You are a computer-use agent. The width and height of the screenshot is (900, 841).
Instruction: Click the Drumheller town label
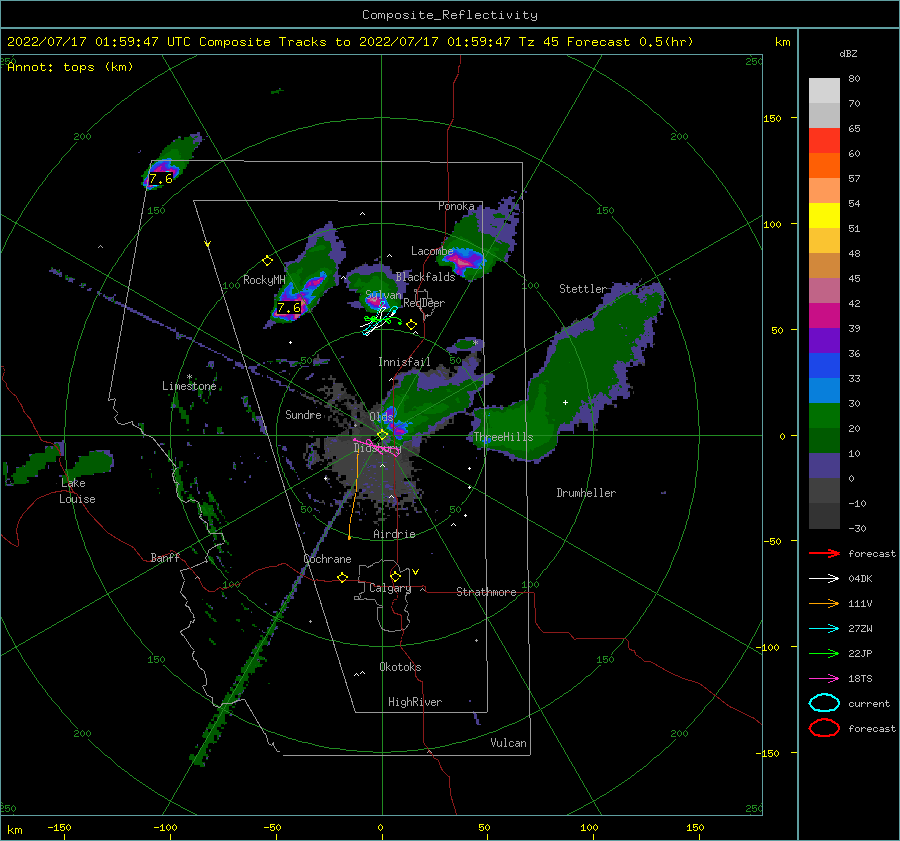click(586, 493)
